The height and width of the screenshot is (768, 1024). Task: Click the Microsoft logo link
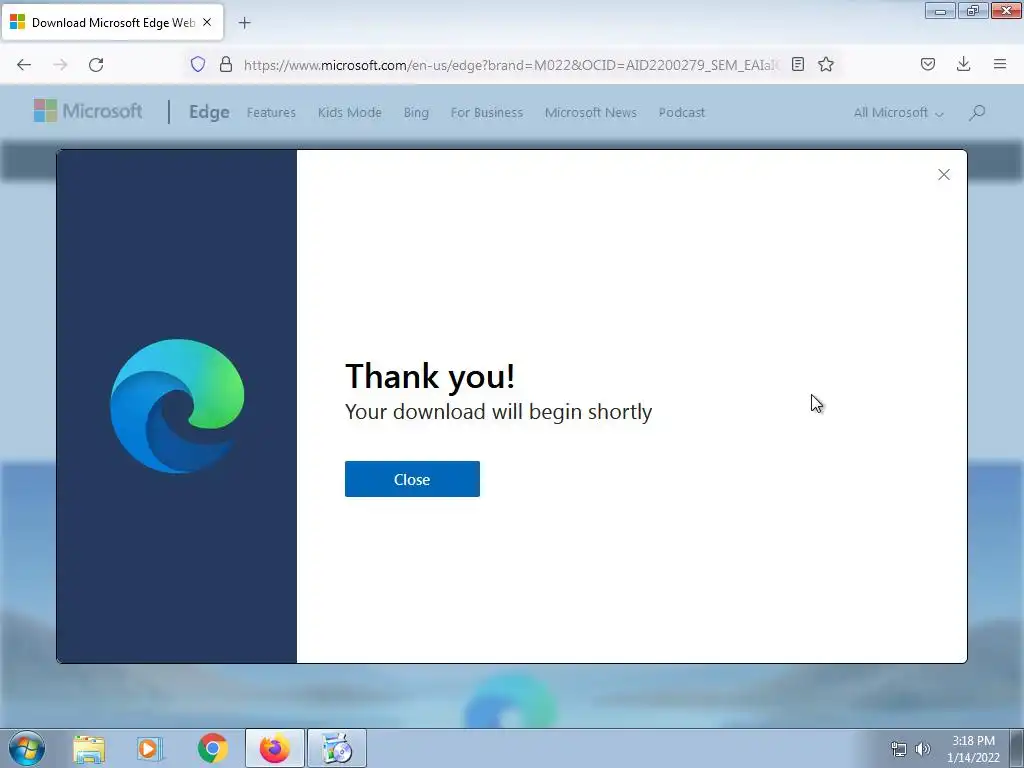[x=88, y=112]
